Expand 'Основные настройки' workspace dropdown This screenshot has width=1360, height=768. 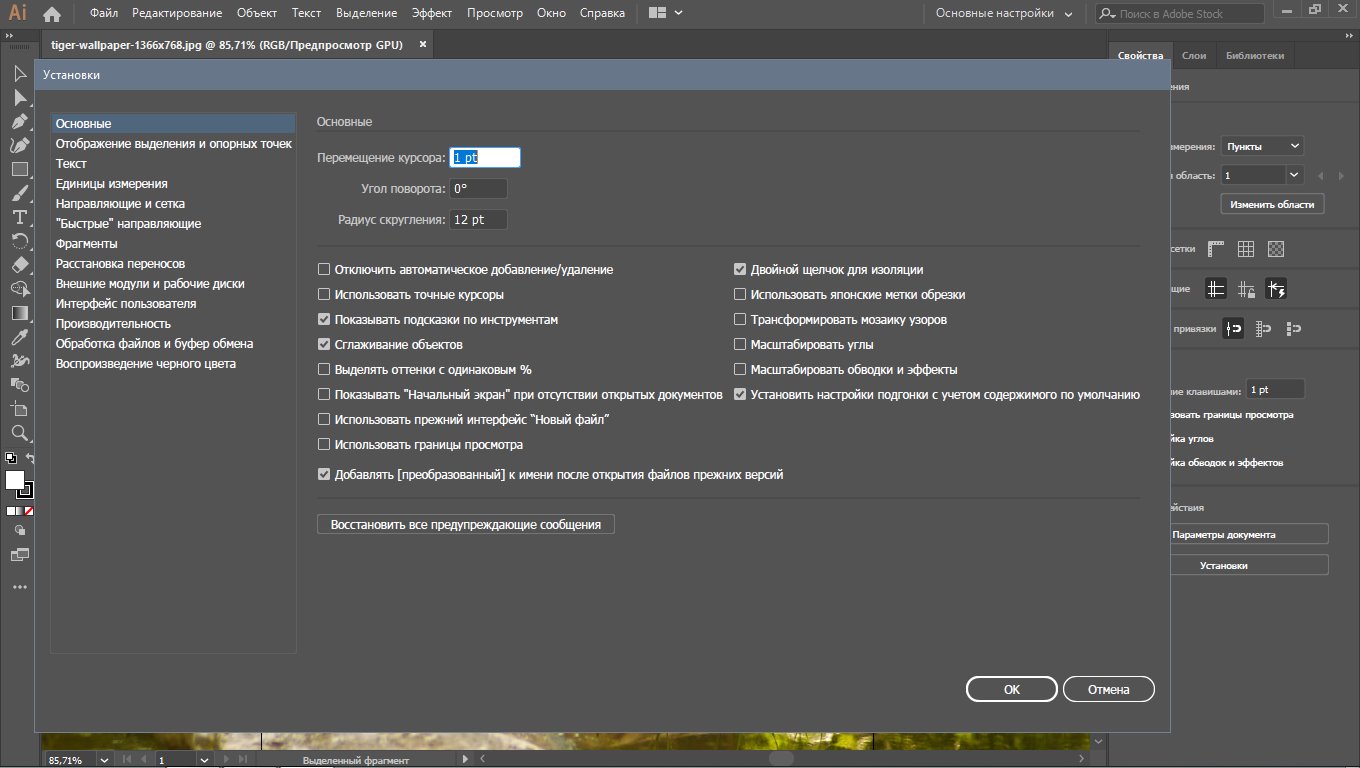(x=1003, y=14)
